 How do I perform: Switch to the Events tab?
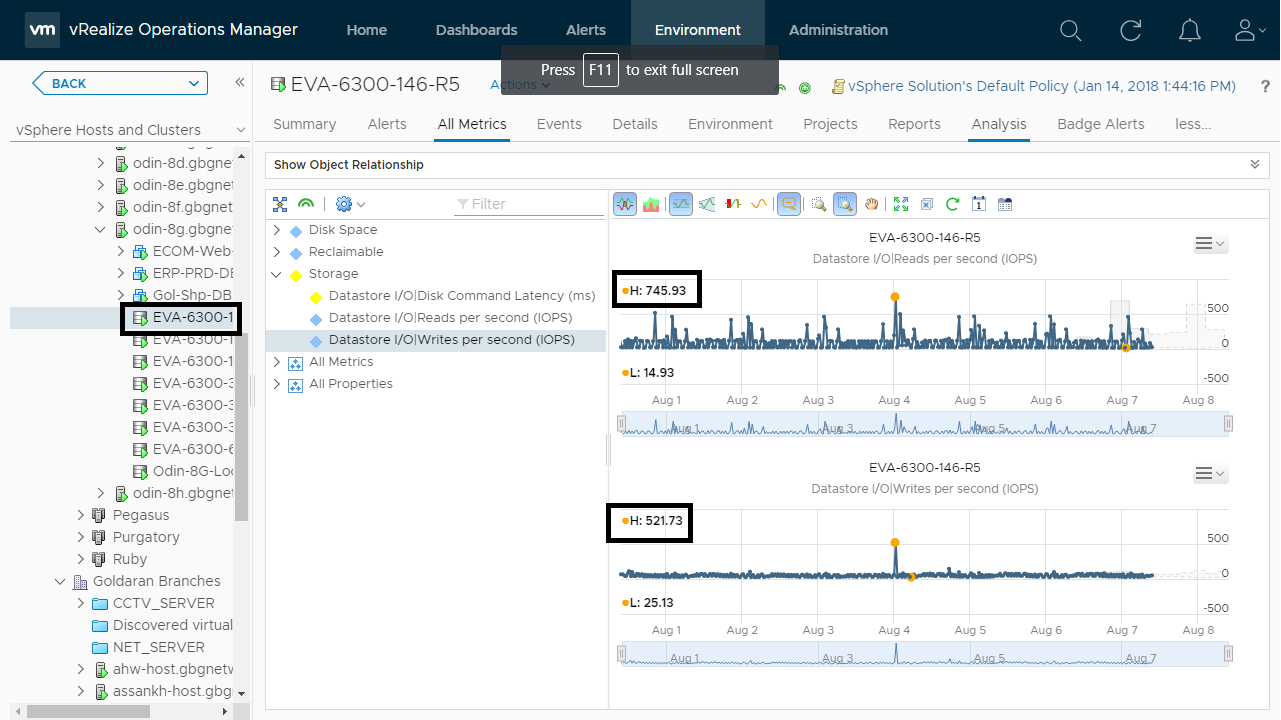(x=559, y=124)
